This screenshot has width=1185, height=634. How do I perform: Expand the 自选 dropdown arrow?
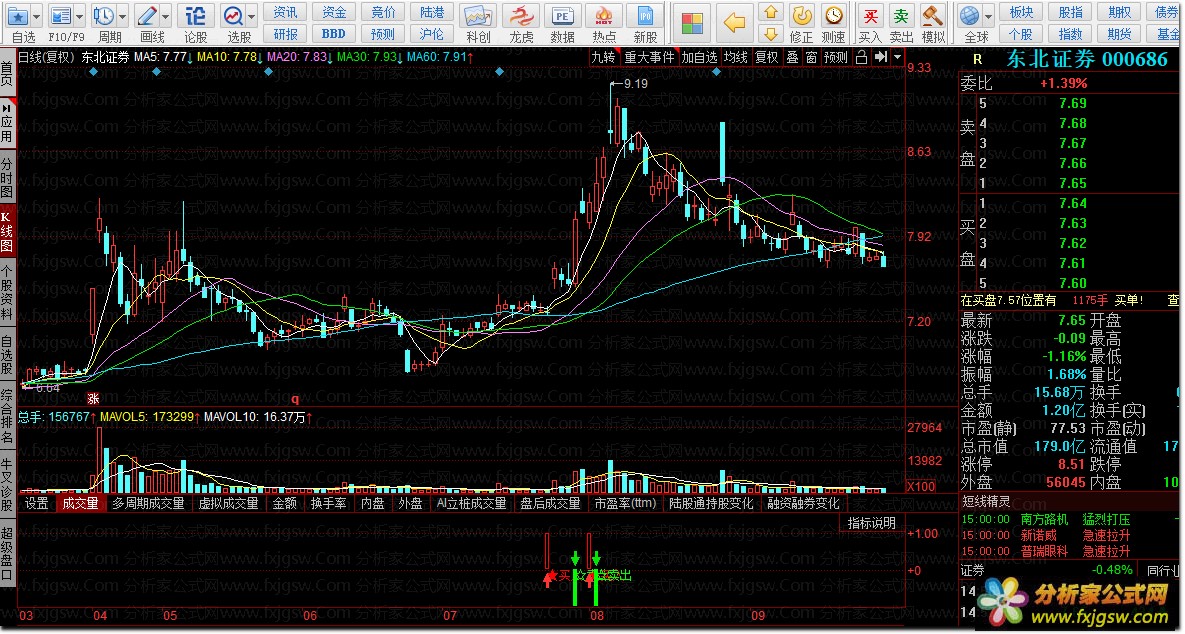36,16
